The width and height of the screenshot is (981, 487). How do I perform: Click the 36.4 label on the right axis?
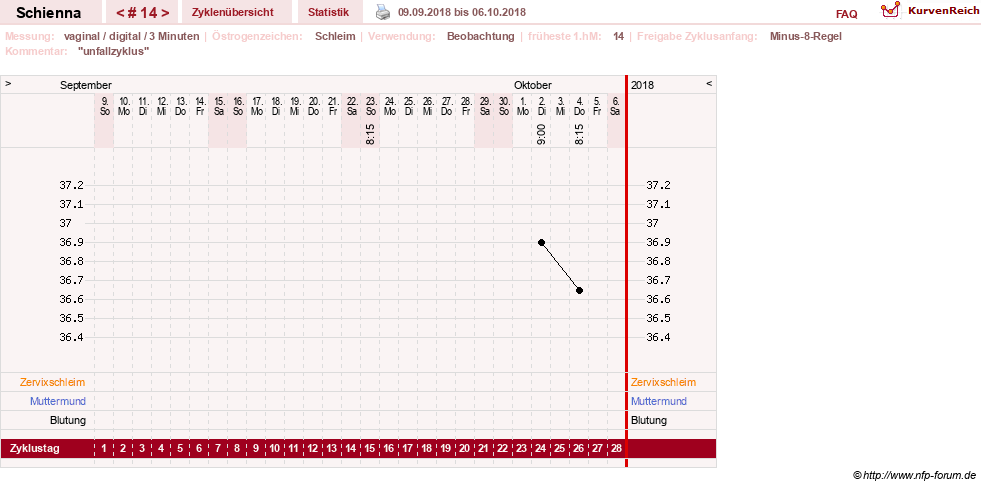click(x=658, y=337)
